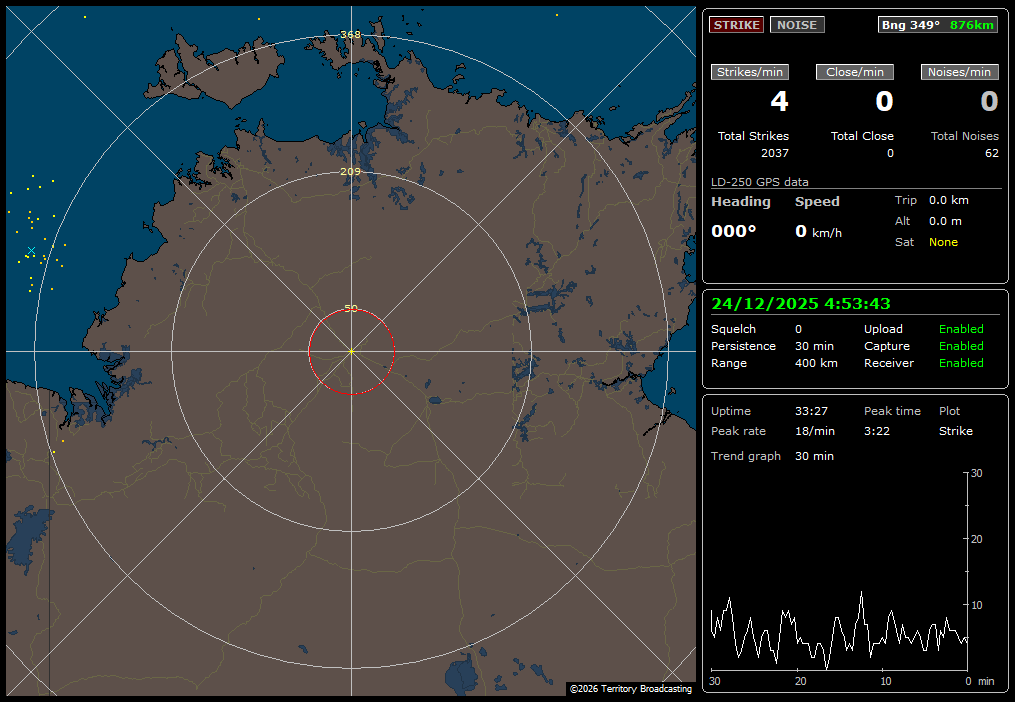
Task: Click the 209 km range ring label
Action: tap(350, 172)
